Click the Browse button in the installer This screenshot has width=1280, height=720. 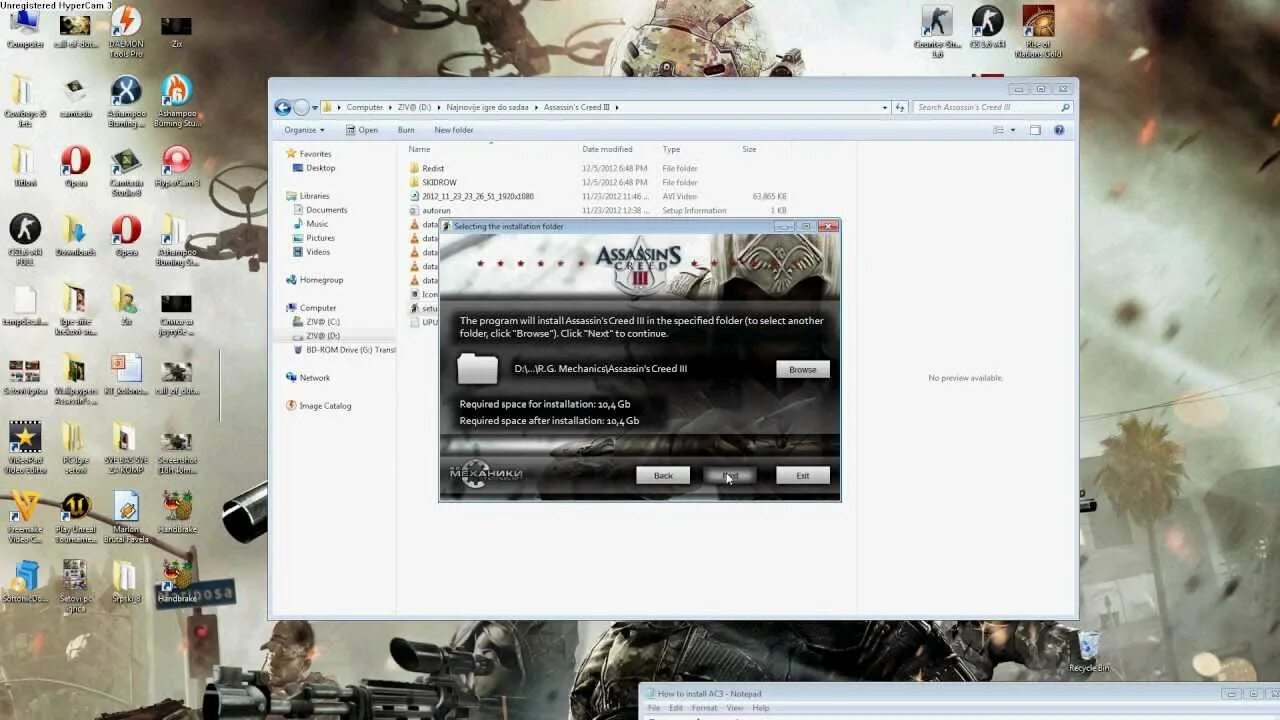click(803, 369)
